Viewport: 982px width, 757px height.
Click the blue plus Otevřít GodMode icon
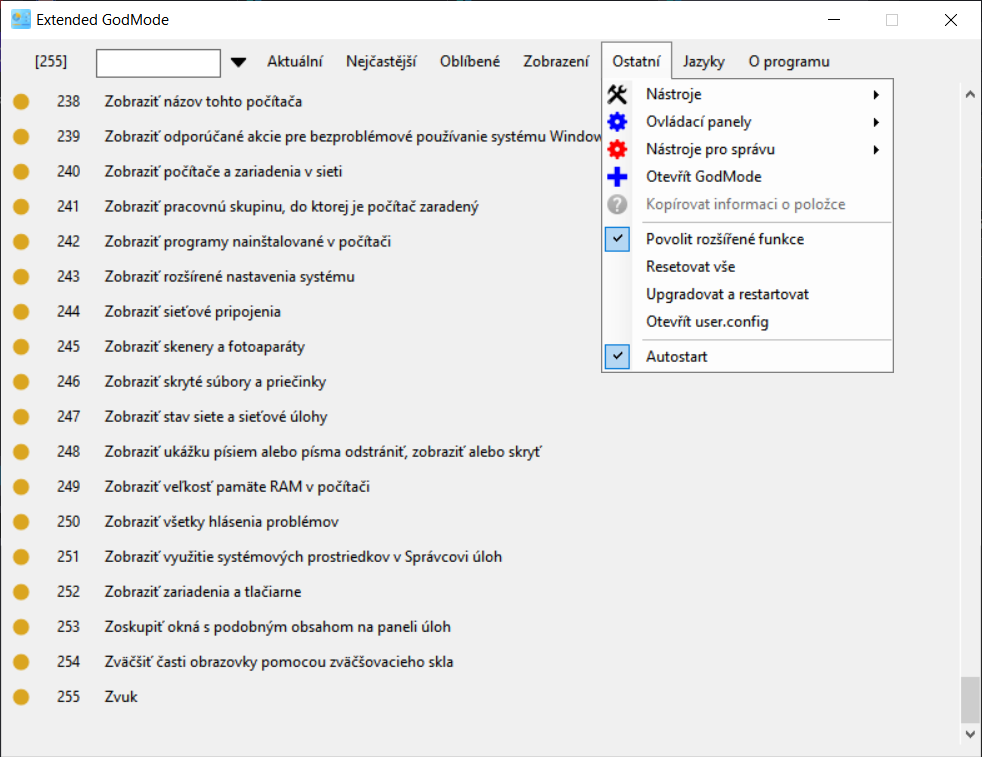click(x=617, y=177)
